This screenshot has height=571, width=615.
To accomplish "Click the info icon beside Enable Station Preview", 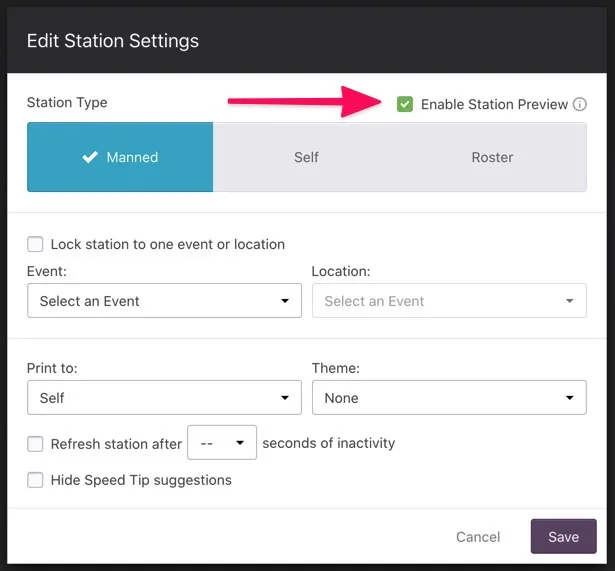I will coord(580,104).
